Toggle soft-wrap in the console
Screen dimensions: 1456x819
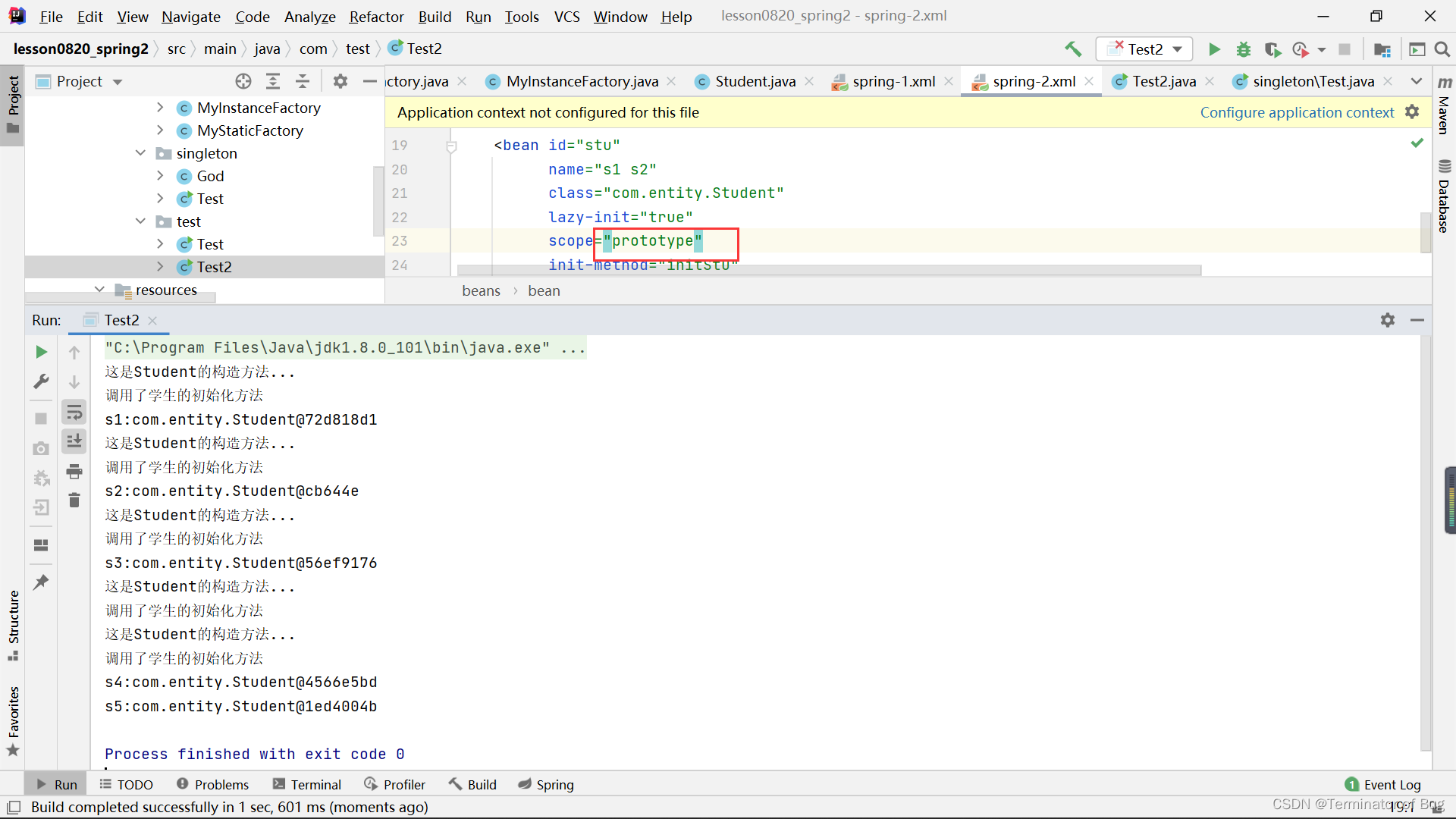point(74,413)
